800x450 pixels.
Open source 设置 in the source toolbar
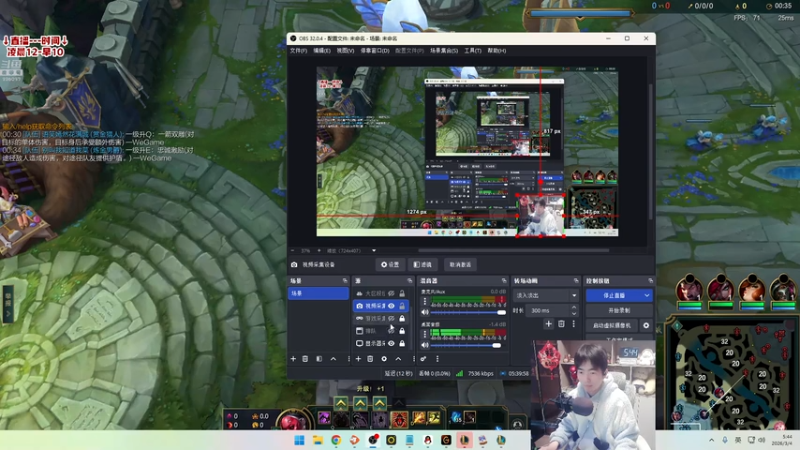(x=390, y=265)
